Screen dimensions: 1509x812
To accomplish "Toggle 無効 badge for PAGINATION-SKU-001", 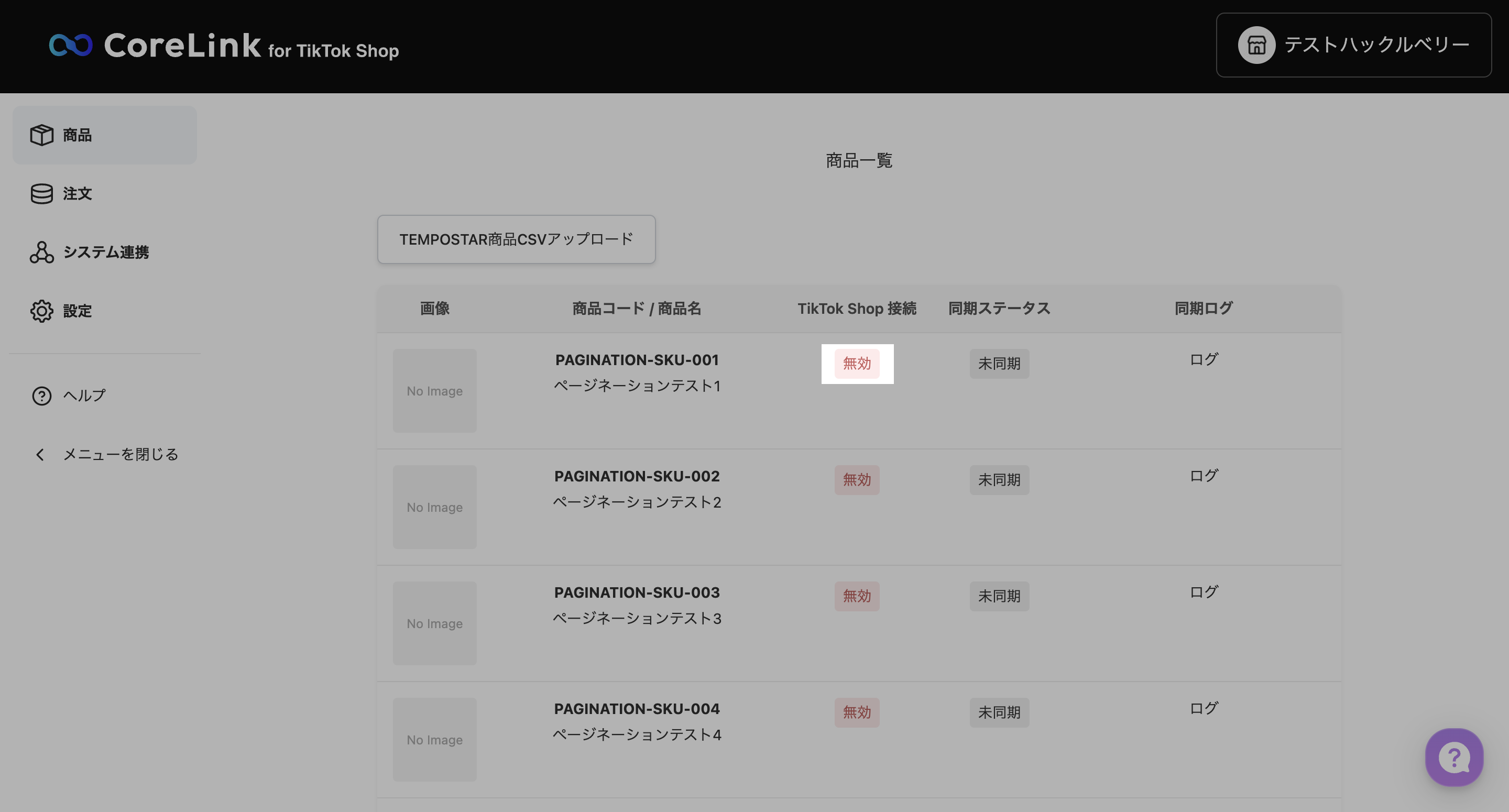I will coord(857,364).
